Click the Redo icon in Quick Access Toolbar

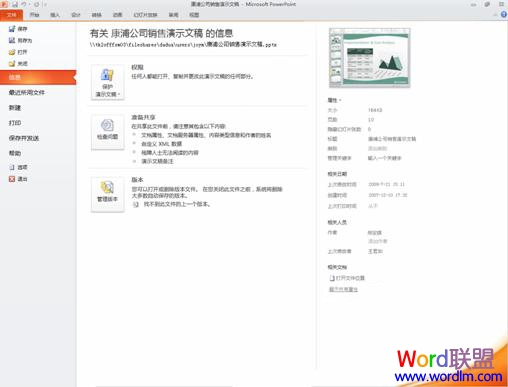tap(36, 4)
